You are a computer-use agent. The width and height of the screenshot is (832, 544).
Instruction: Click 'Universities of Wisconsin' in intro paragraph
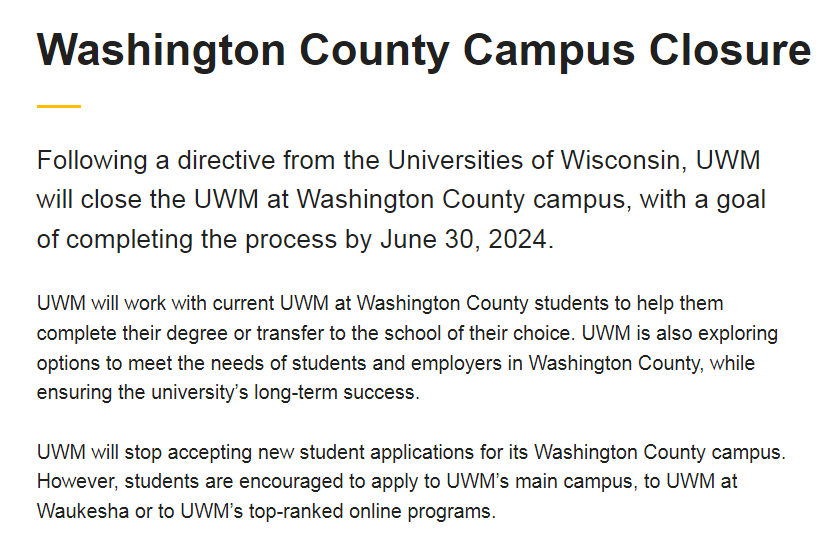point(534,160)
